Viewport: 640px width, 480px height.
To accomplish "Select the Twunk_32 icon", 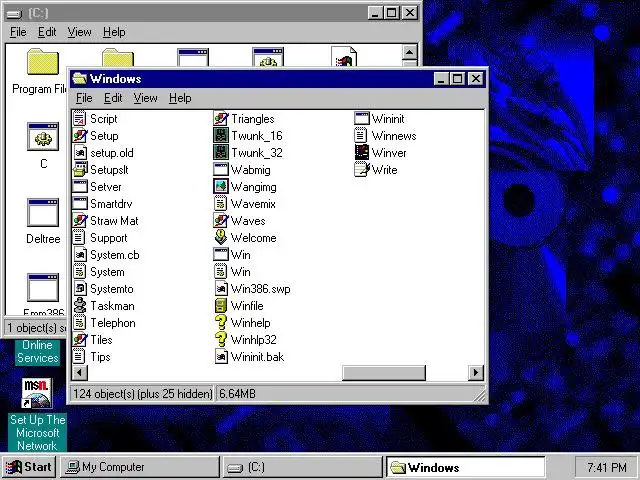I will pyautogui.click(x=221, y=153).
